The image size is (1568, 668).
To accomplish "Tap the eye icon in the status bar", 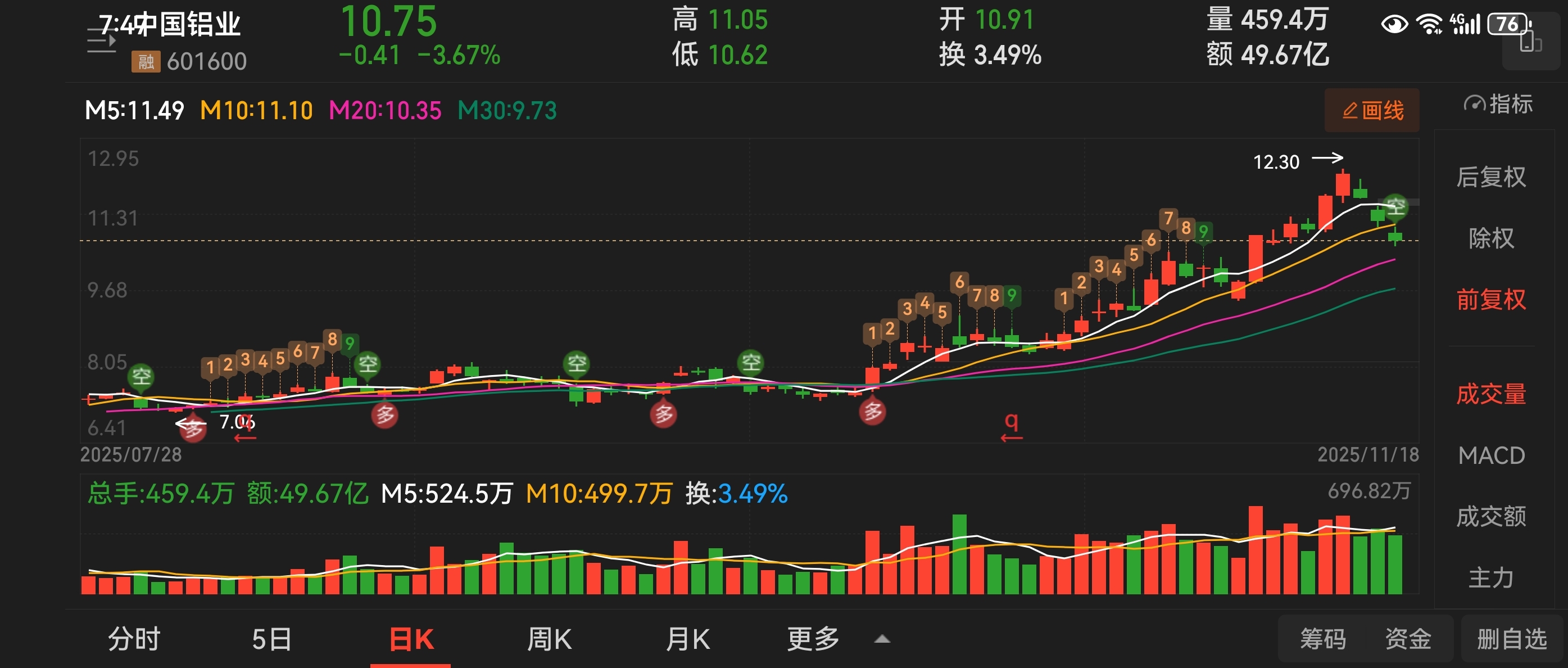I will 1394,24.
